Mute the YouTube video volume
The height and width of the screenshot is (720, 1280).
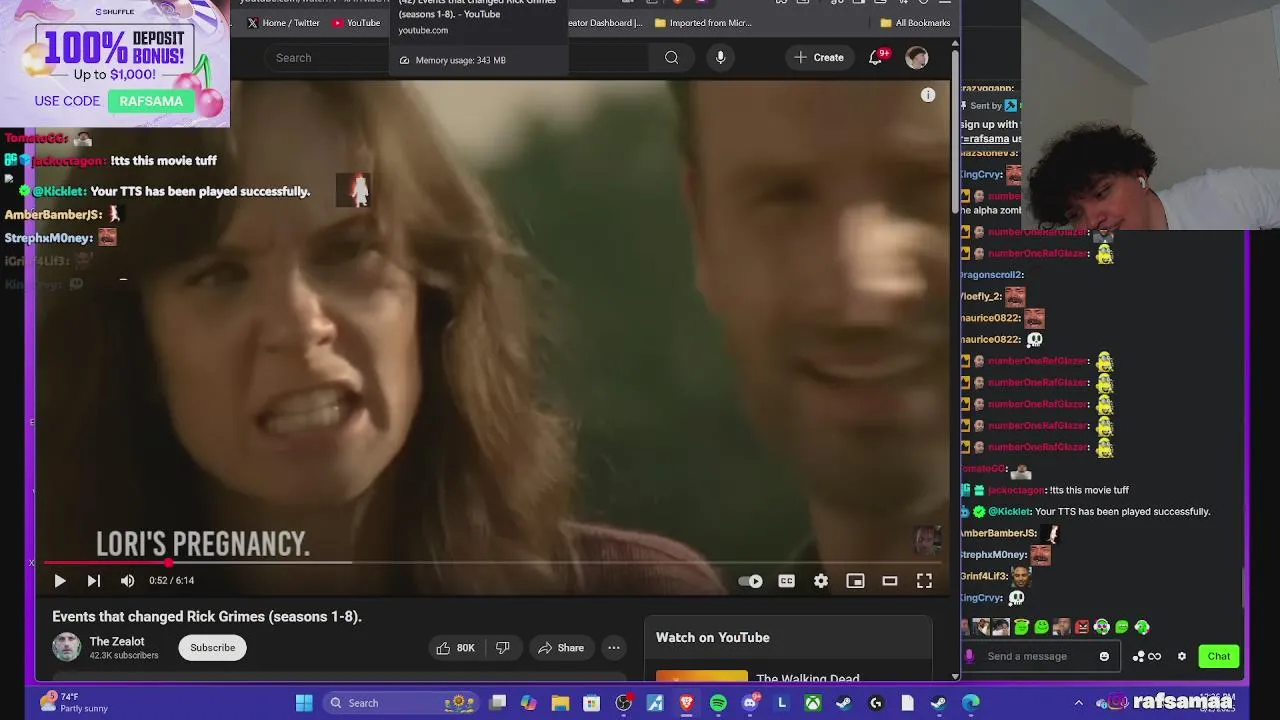(x=127, y=581)
